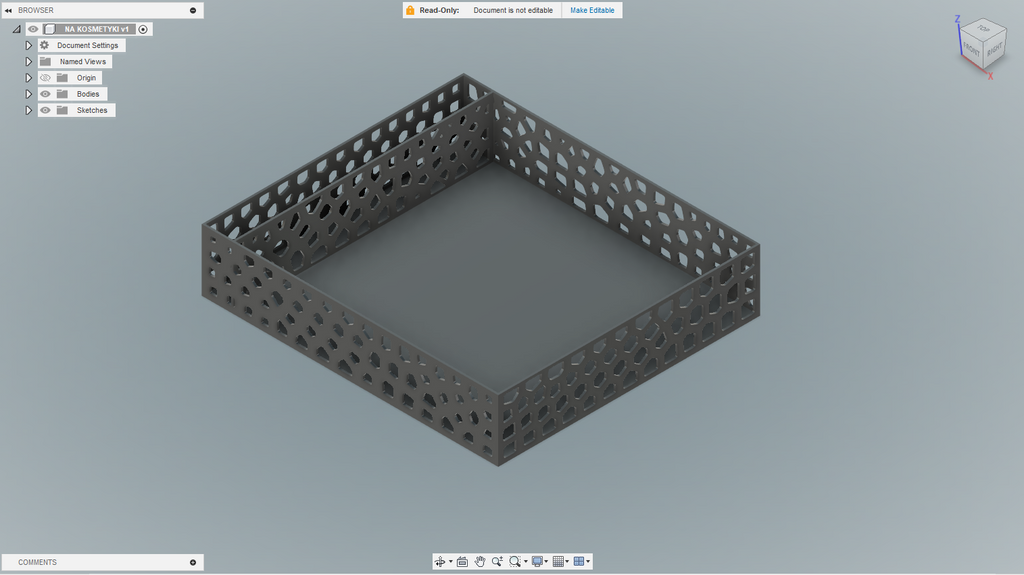The image size is (1024, 575).
Task: Select the Pan hand tool
Action: point(480,561)
